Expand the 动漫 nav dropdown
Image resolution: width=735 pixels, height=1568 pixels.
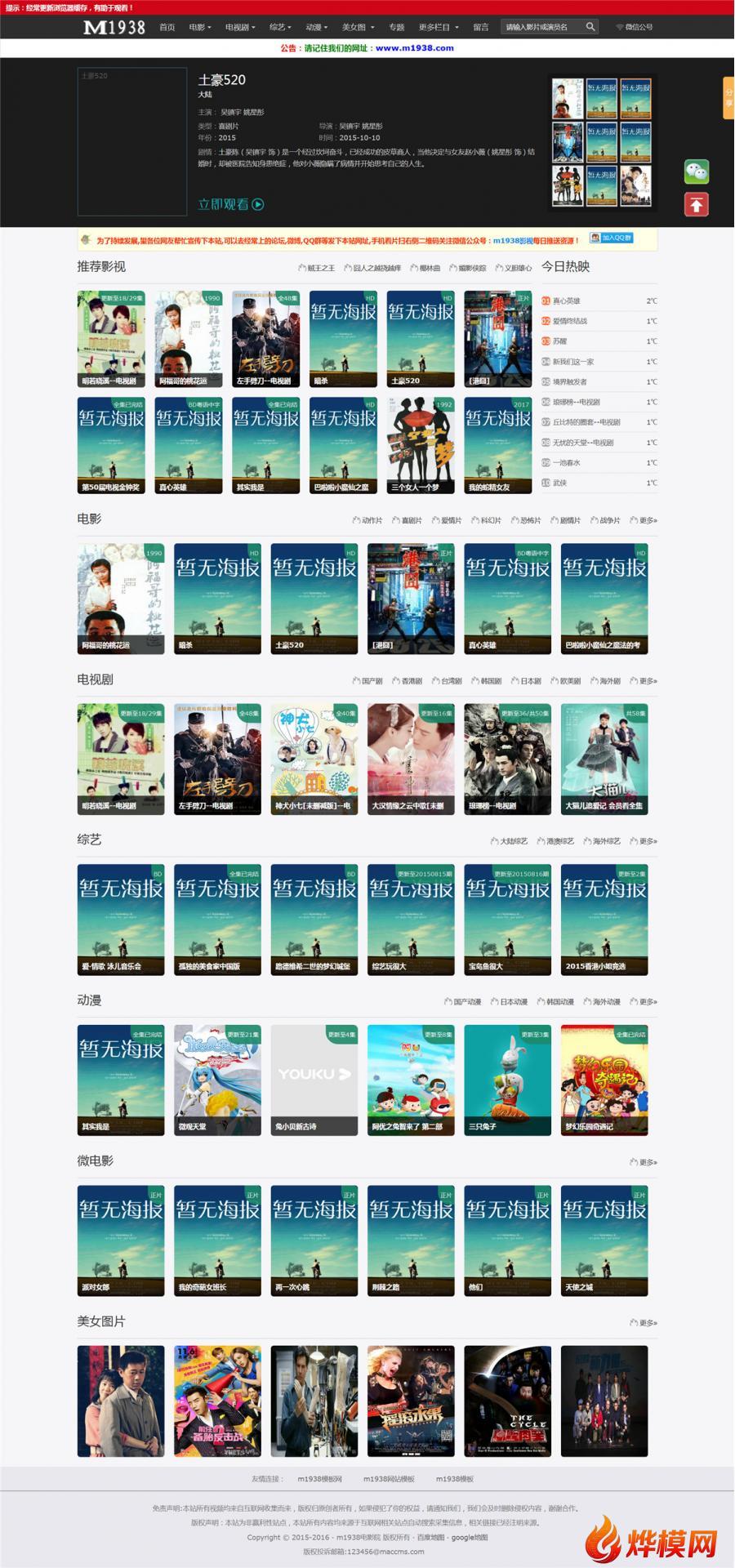316,27
